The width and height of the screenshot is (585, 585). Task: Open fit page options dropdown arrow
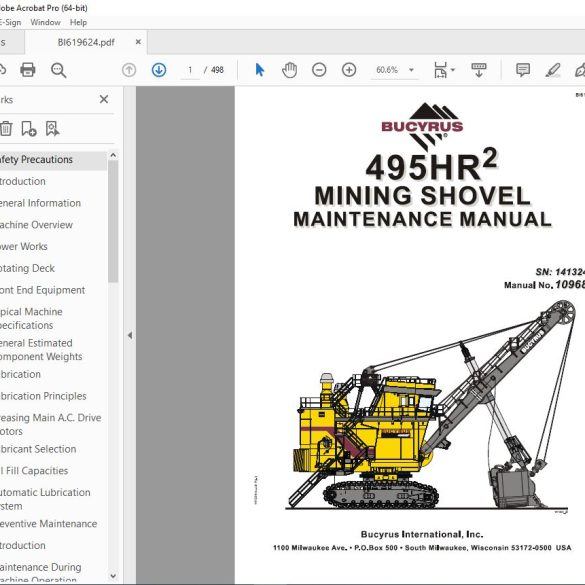pyautogui.click(x=453, y=70)
